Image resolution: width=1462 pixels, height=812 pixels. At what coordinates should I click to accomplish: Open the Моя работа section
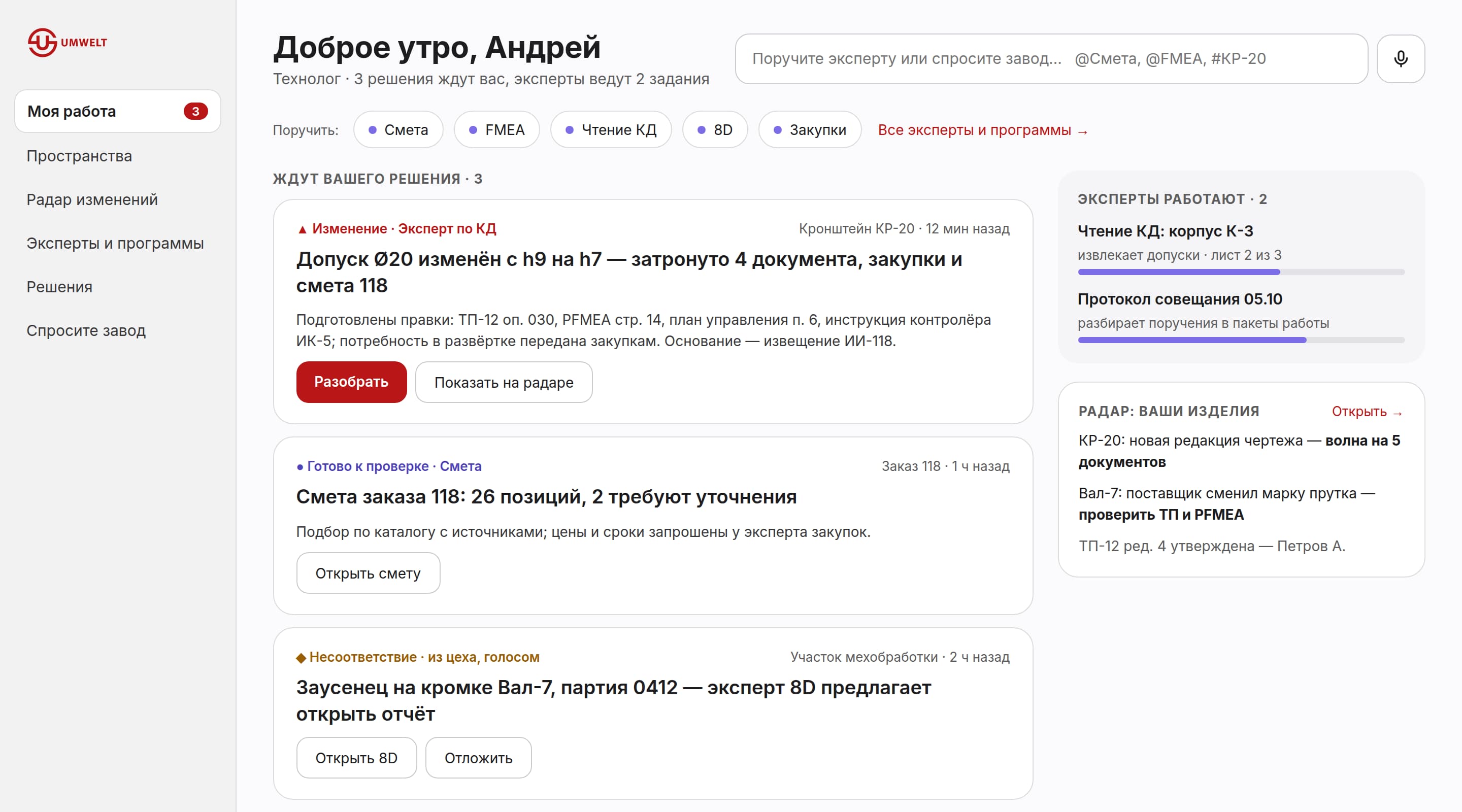tap(117, 111)
